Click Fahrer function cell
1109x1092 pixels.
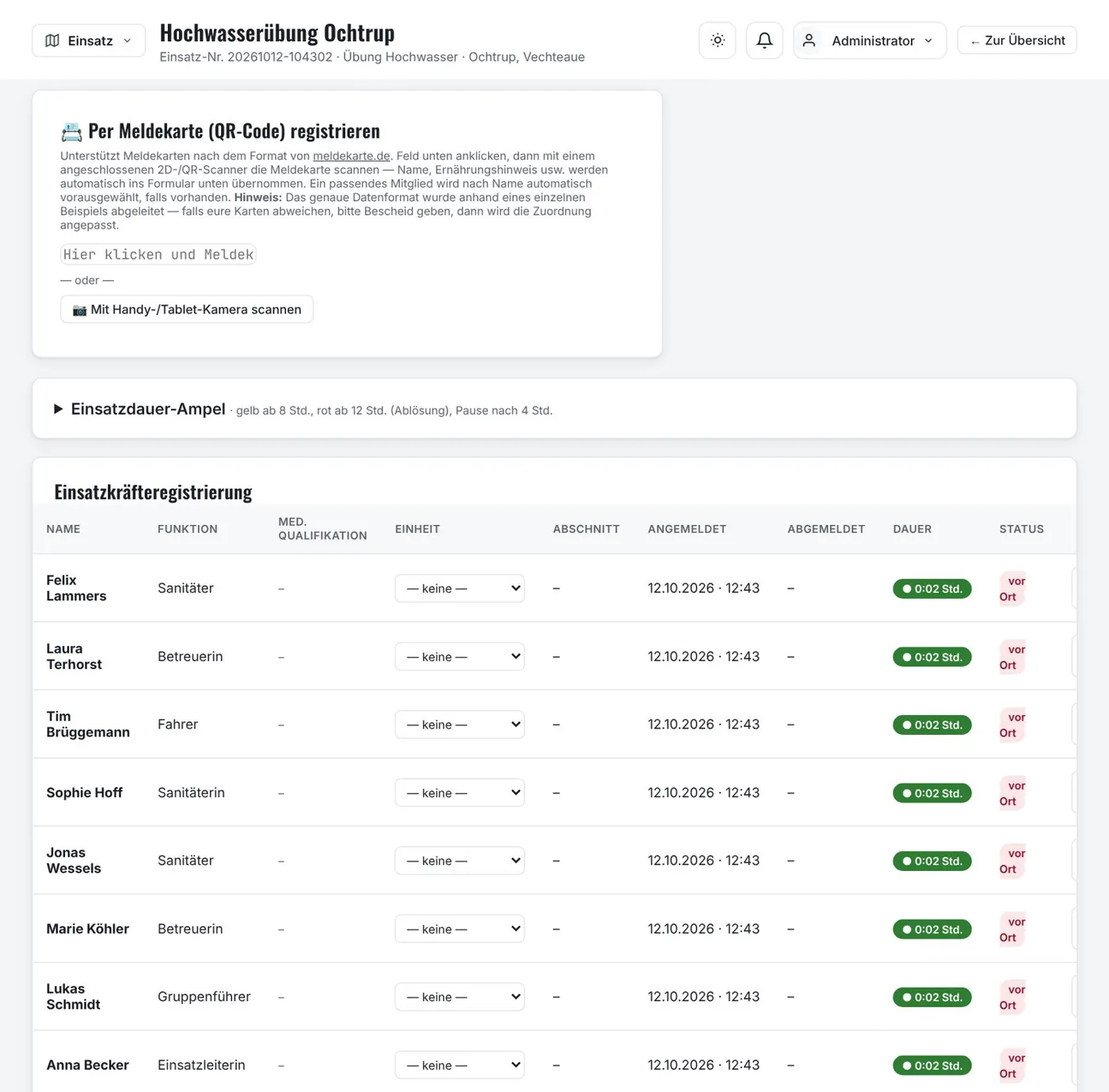pos(178,725)
